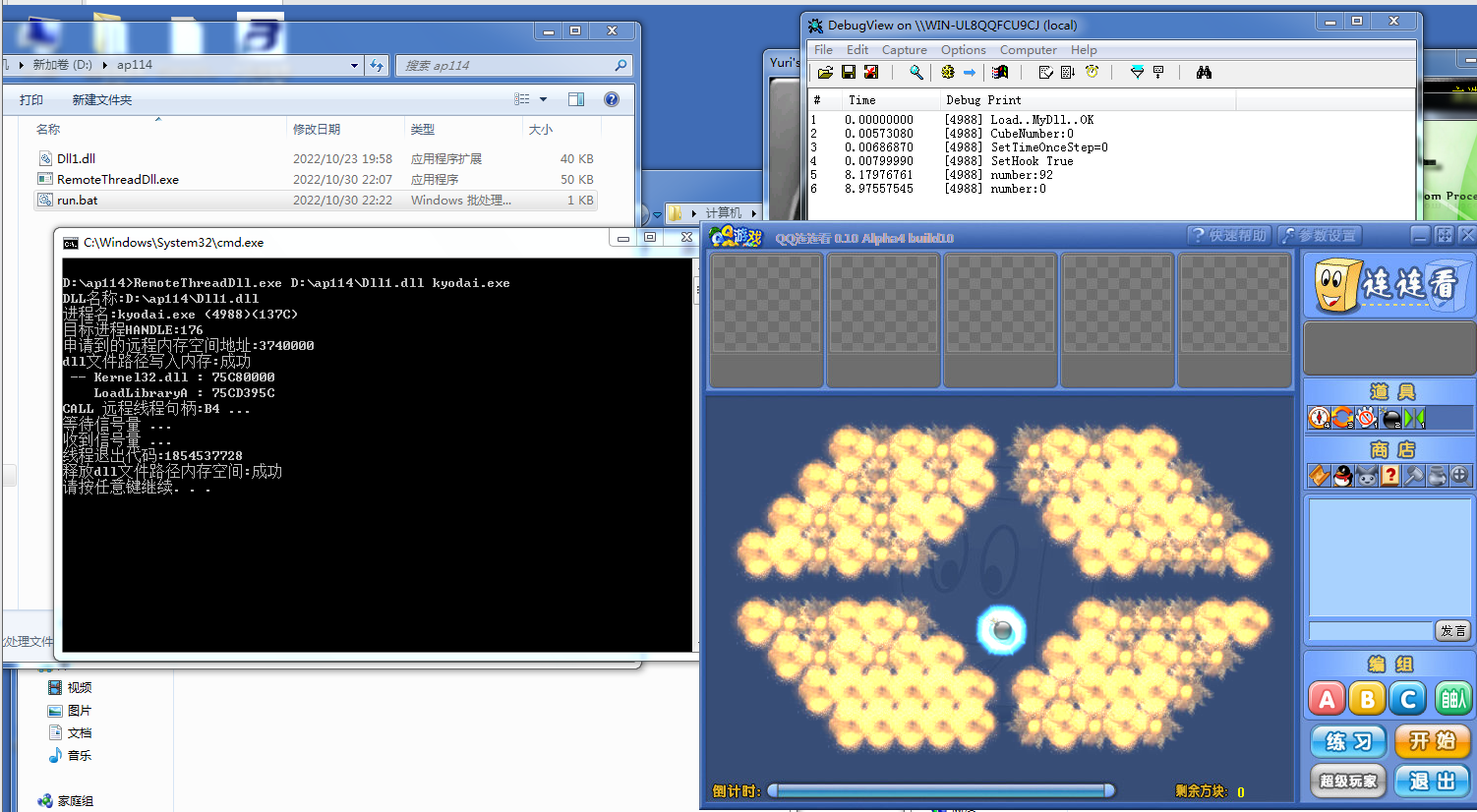This screenshot has height=812, width=1477.
Task: Click the Clear Display eraser icon in DebugView
Action: [1045, 72]
